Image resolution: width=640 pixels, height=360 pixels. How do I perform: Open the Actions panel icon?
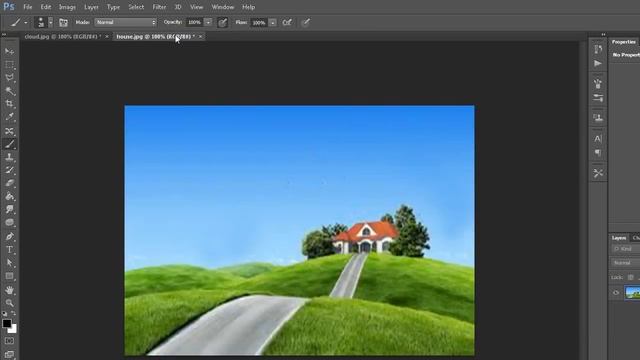coord(598,64)
